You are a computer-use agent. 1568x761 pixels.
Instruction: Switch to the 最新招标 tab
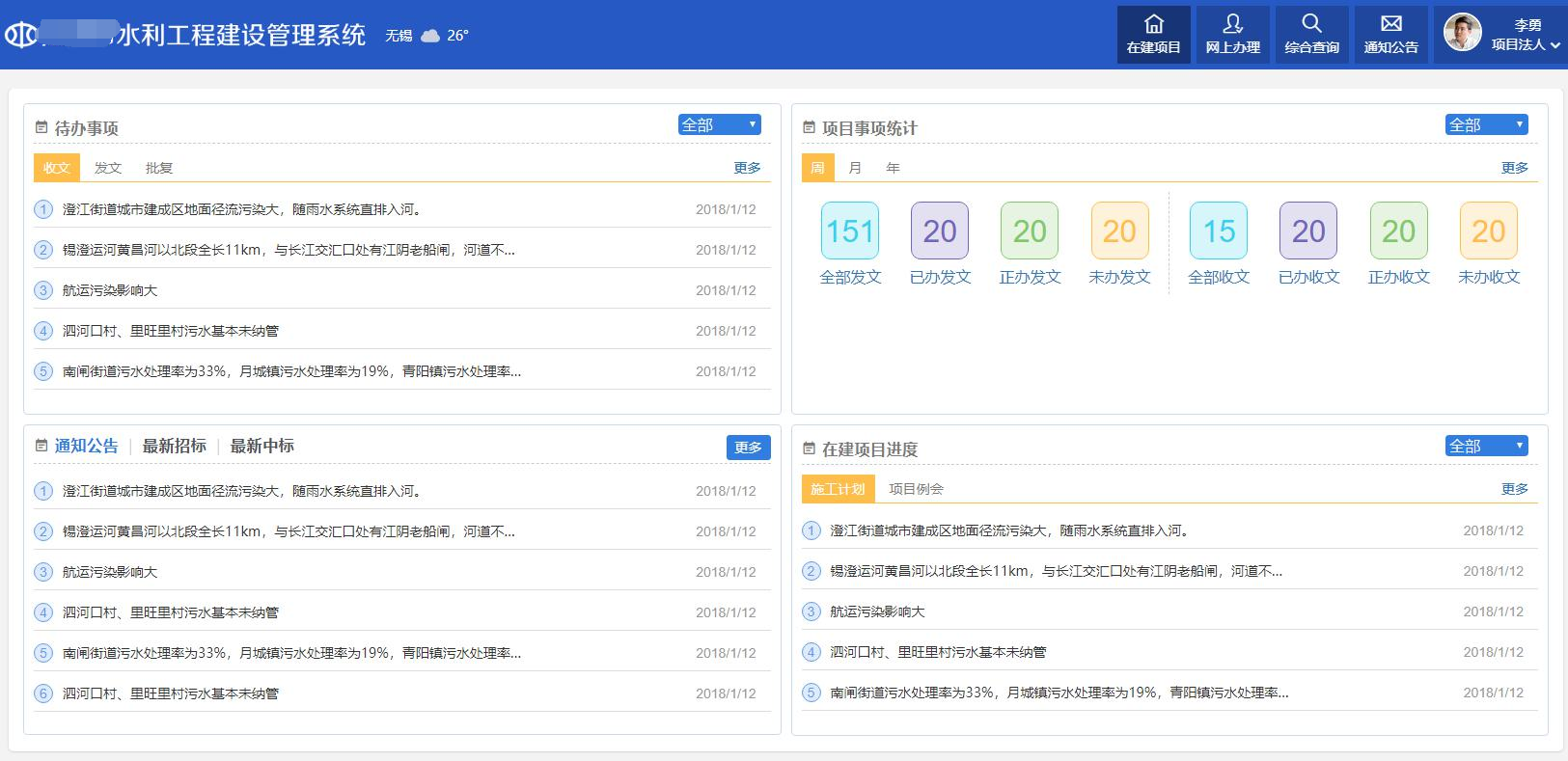[174, 446]
